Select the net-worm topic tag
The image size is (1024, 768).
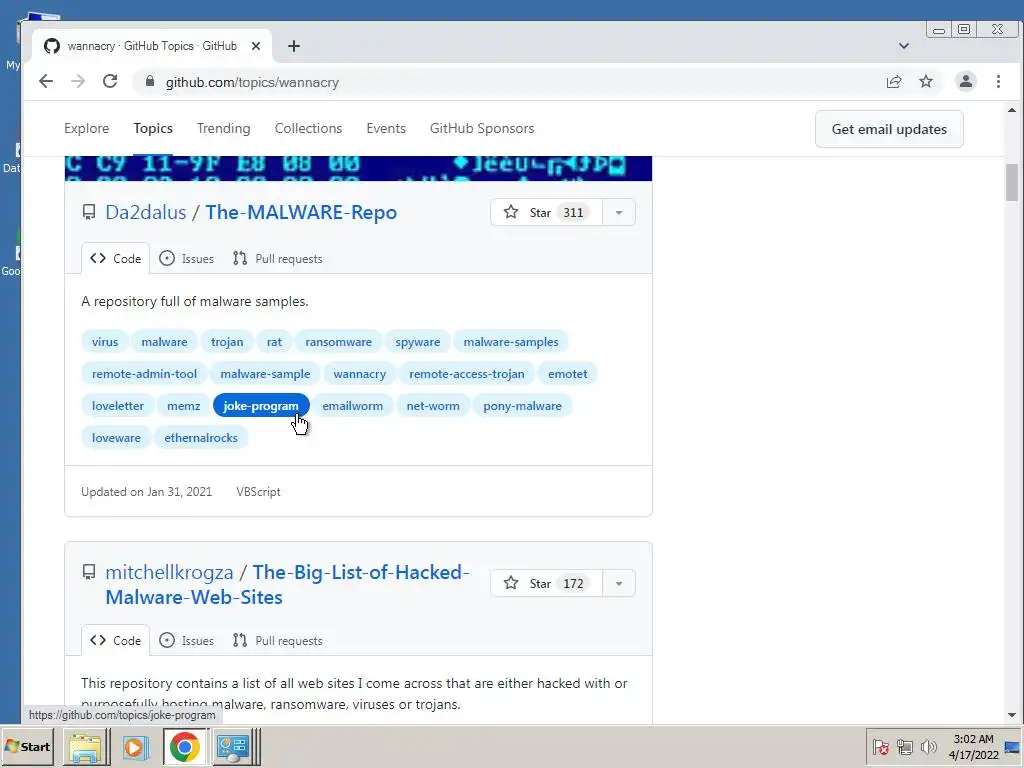(x=433, y=406)
